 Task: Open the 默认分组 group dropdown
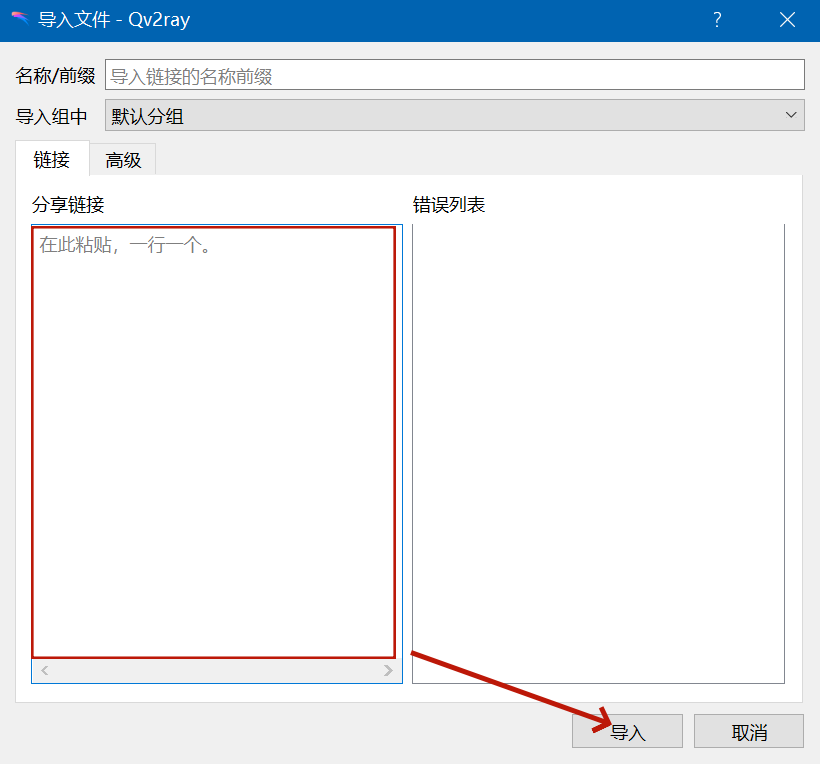click(454, 115)
